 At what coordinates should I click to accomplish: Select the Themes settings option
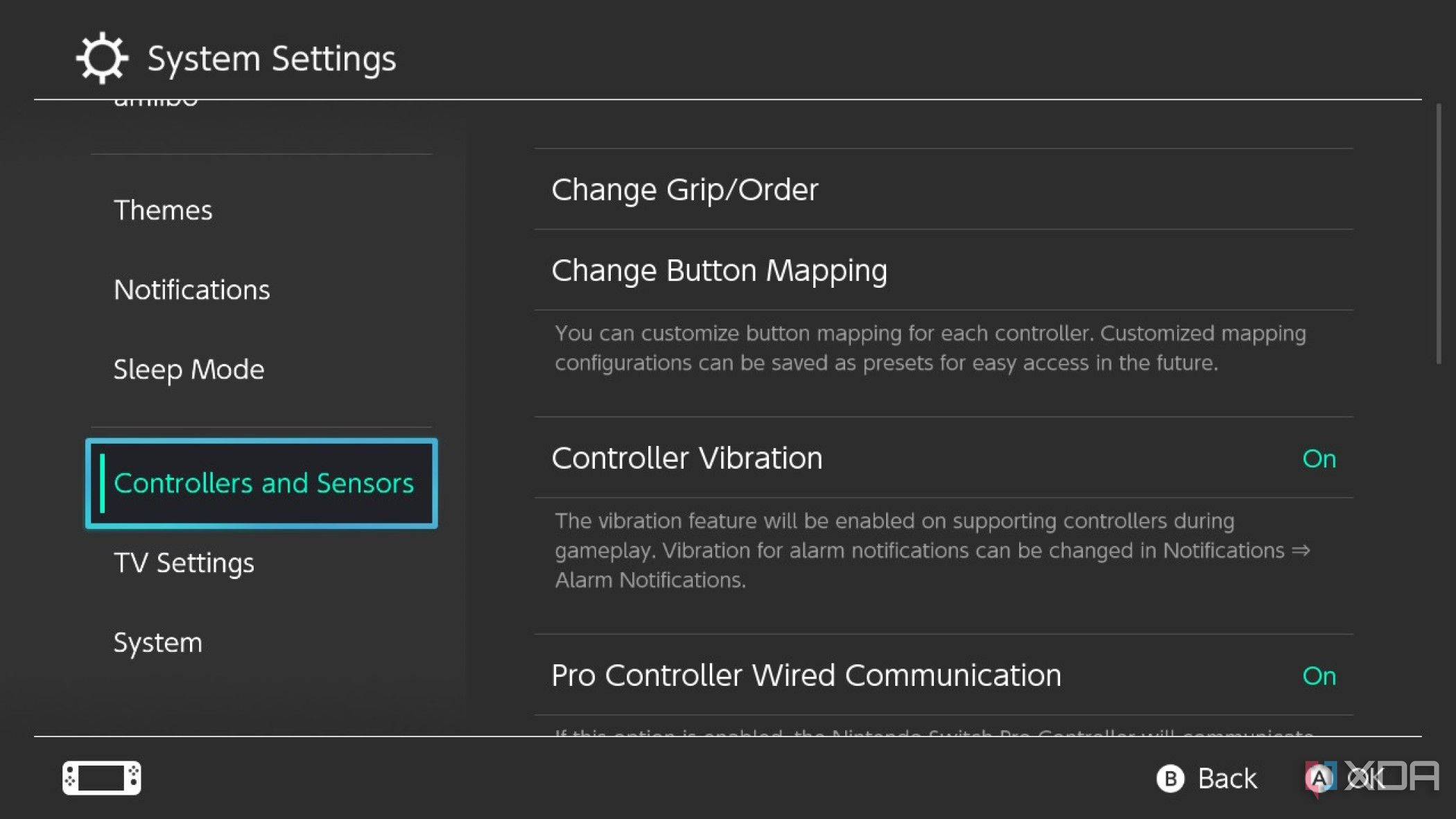[x=162, y=210]
